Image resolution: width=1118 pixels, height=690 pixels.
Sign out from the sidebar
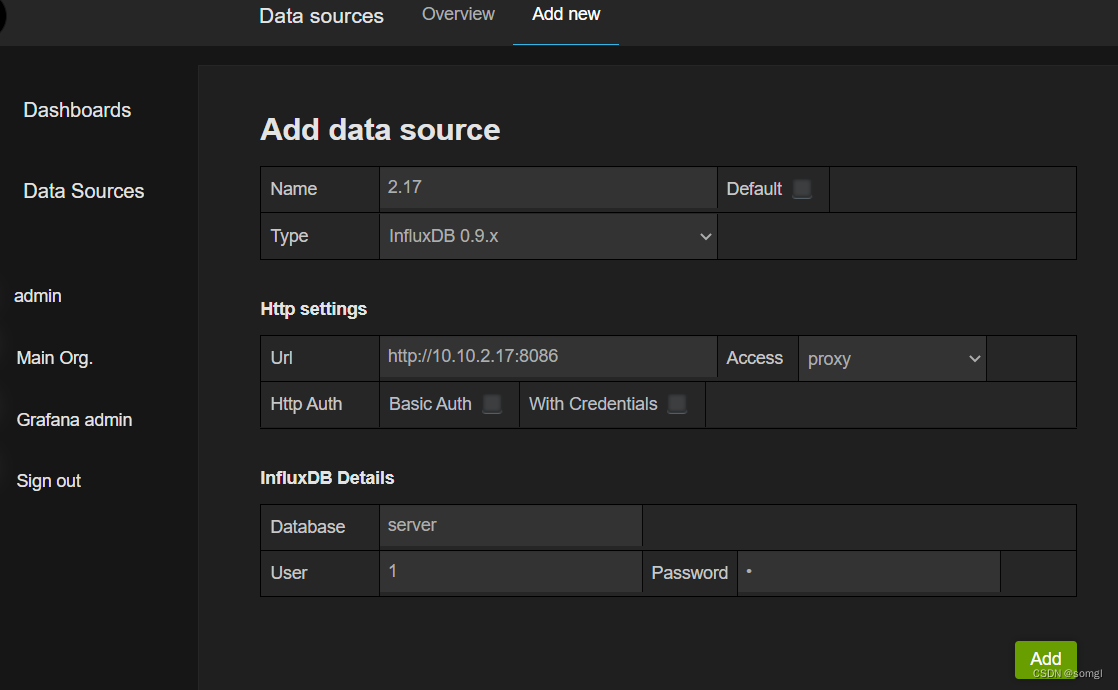[49, 481]
